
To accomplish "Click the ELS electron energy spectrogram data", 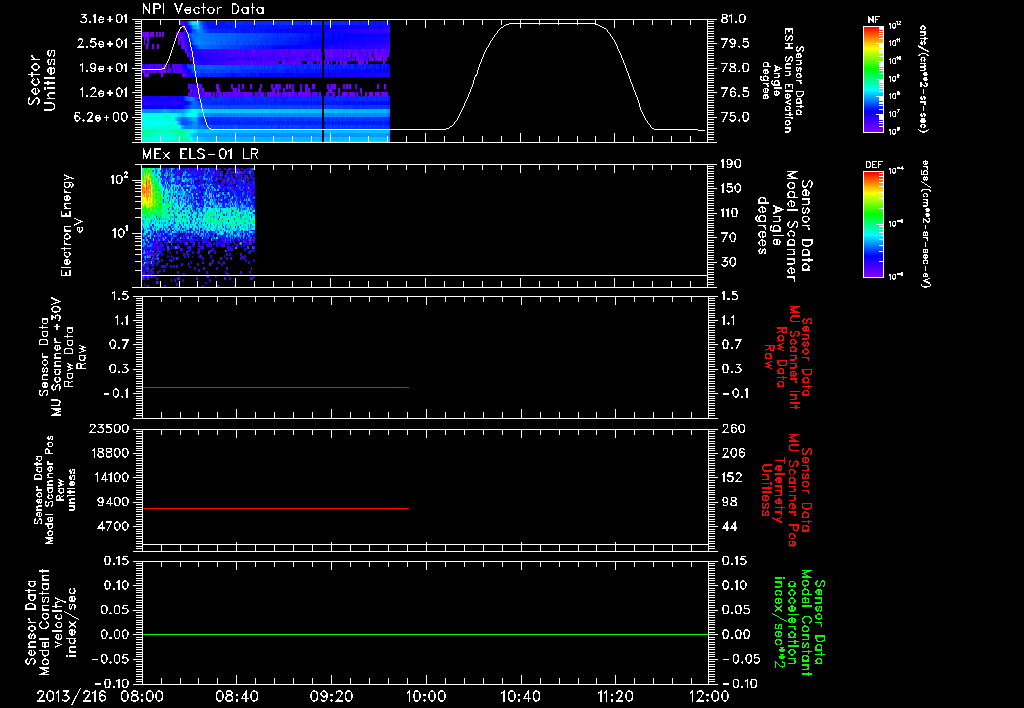I will pyautogui.click(x=198, y=227).
